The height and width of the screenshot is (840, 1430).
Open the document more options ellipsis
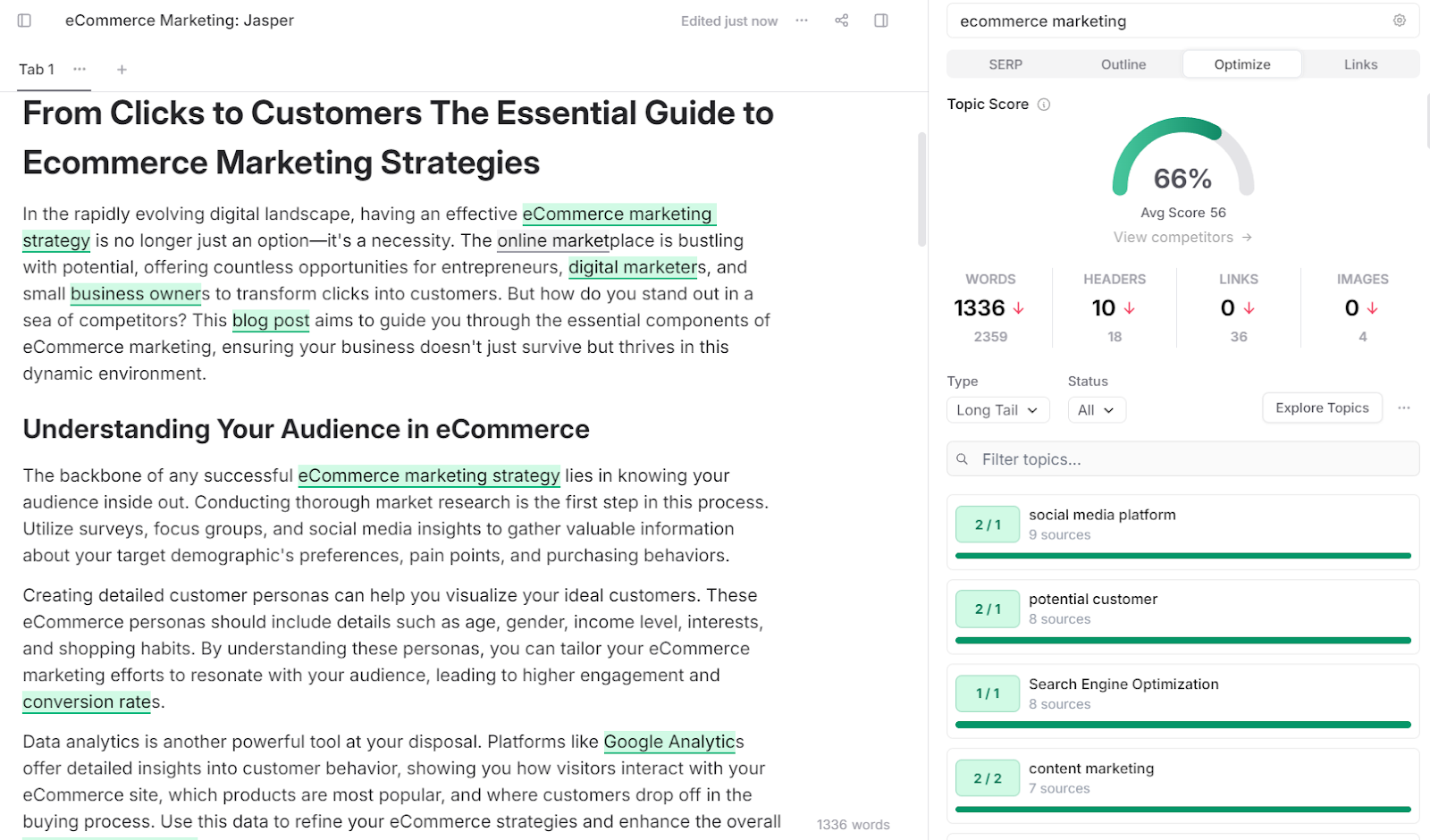click(x=802, y=21)
